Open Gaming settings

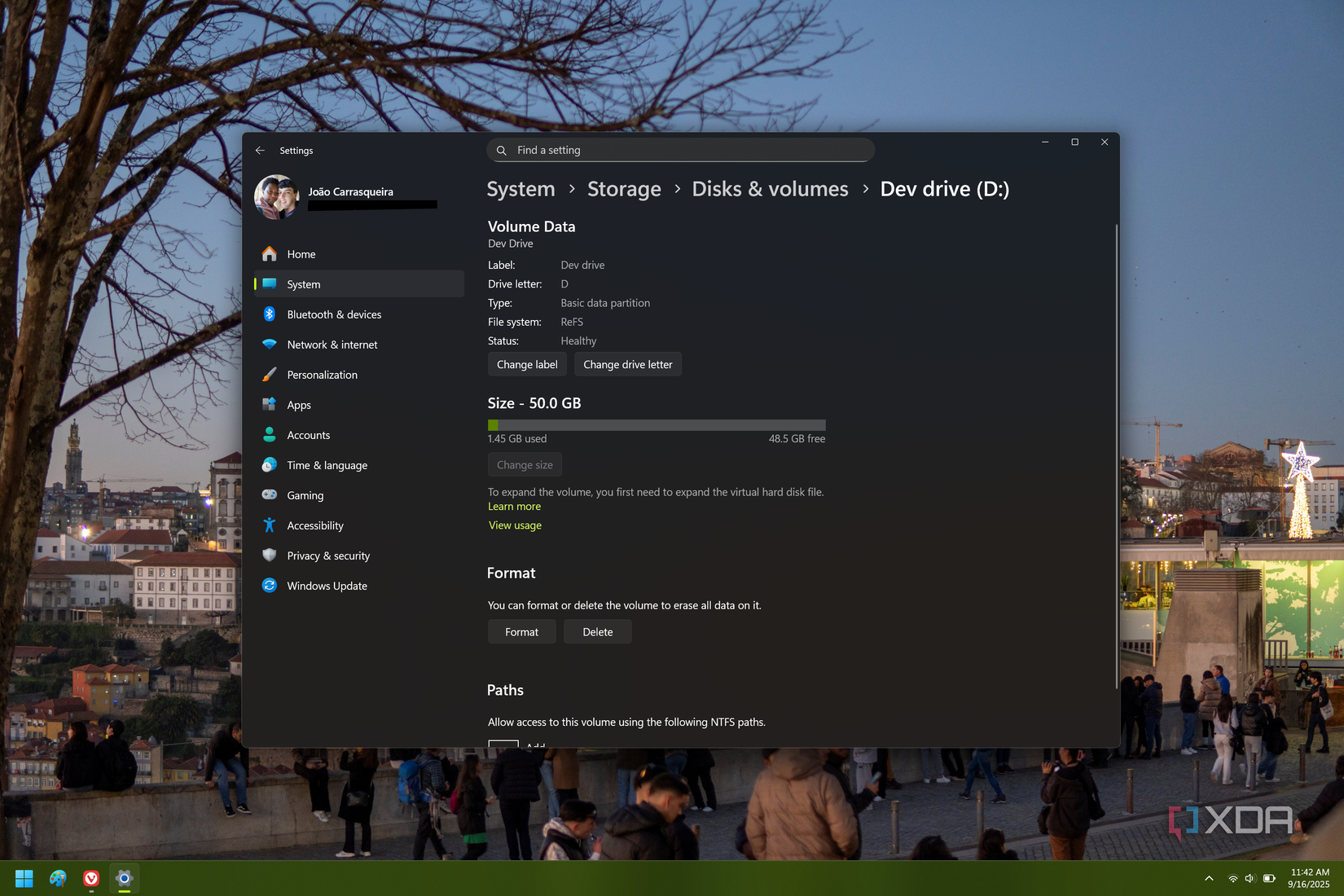coord(305,494)
